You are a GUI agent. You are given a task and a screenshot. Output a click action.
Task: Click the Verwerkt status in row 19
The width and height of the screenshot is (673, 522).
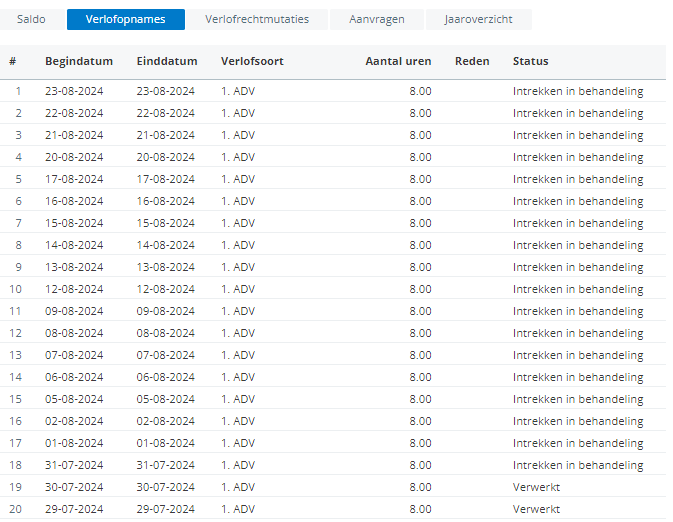tap(537, 487)
